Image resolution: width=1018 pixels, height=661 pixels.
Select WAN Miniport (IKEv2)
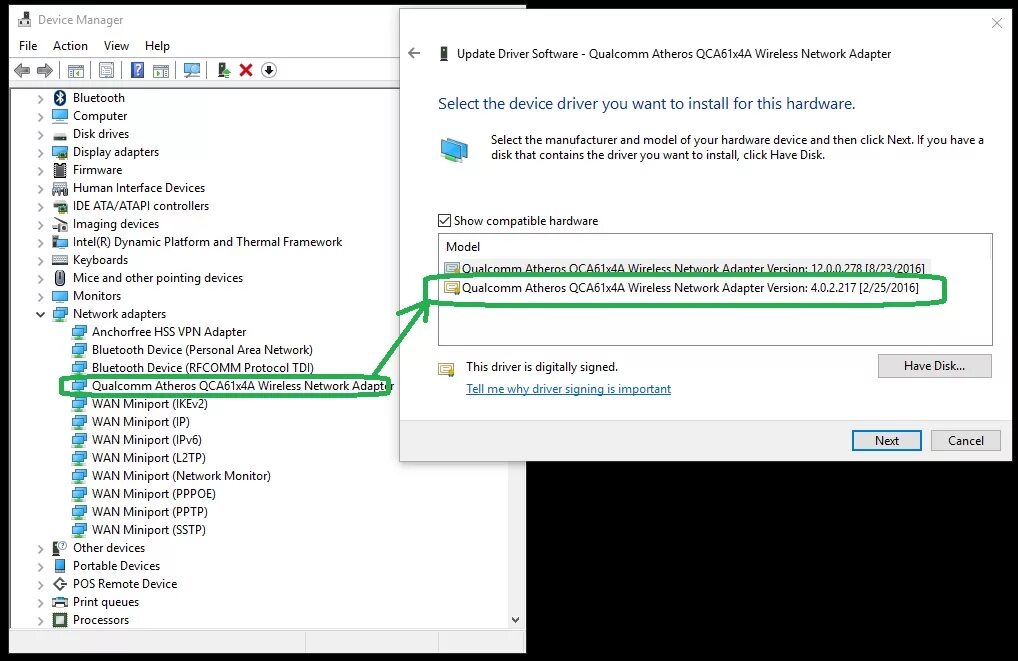click(140, 404)
